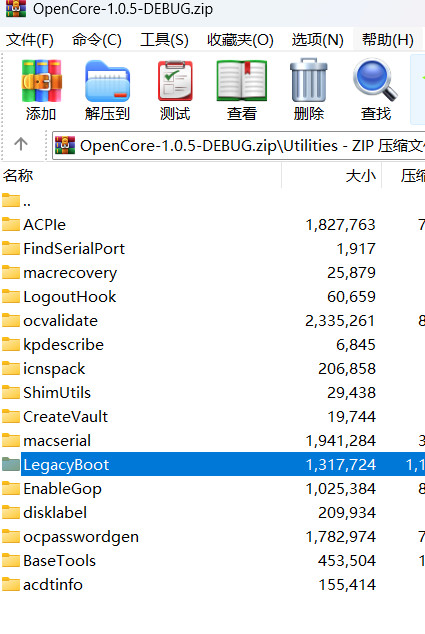Screen dimensions: 425x634
Task: Click the WinRAR icon in address bar
Action: tap(65, 145)
